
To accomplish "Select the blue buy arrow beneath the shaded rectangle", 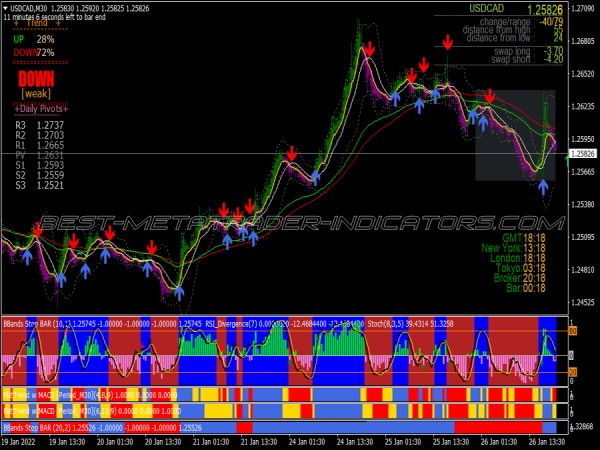I will tap(543, 188).
